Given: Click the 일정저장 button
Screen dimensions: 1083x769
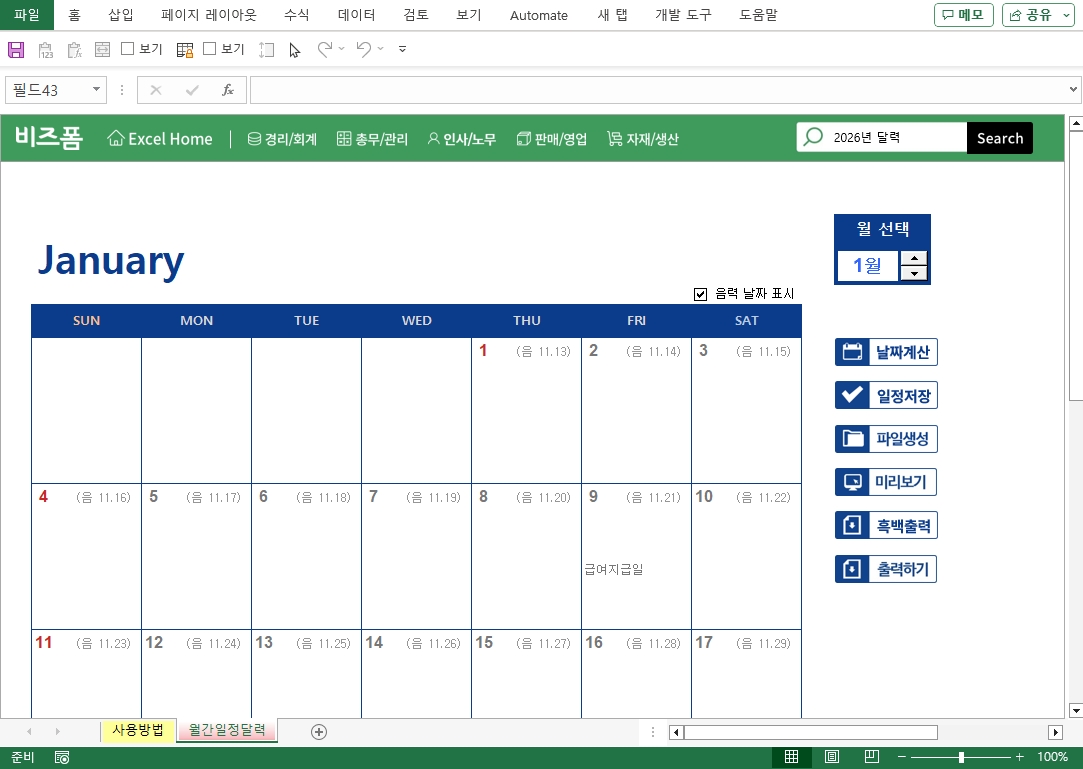Looking at the screenshot, I should coord(886,396).
